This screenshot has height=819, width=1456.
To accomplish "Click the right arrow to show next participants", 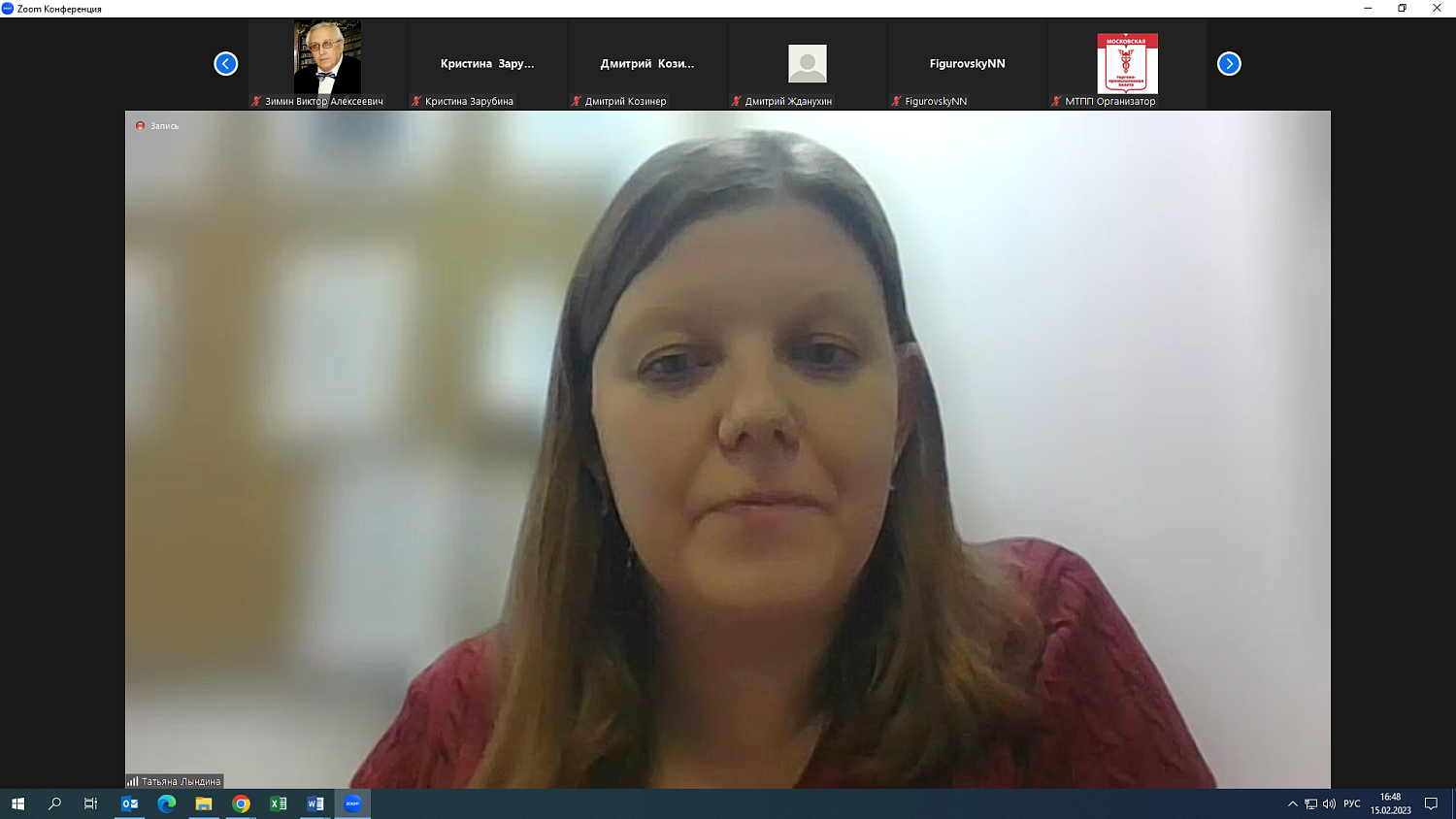I will tap(1229, 64).
